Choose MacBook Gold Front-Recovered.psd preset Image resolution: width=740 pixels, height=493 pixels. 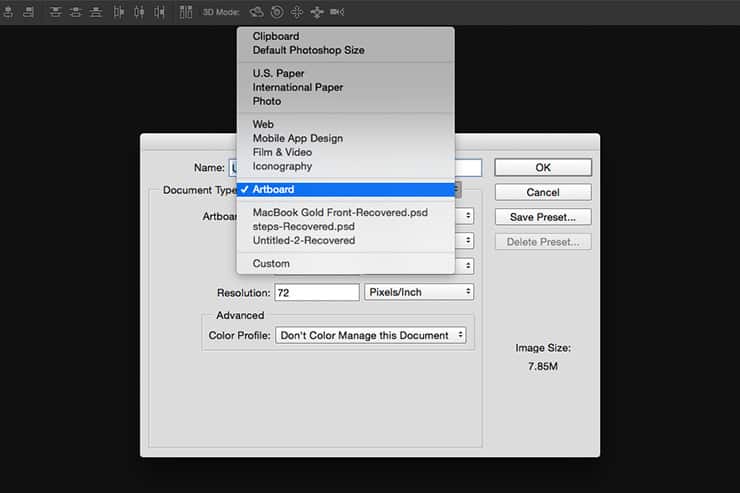coord(345,212)
